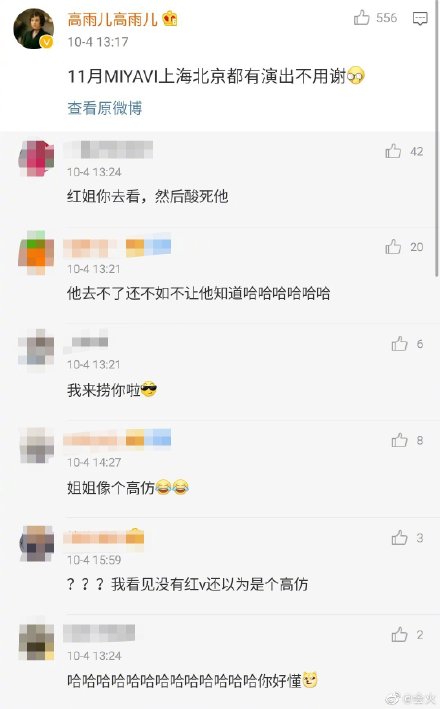This screenshot has height=709, width=440.
Task: Open avatar of 没有红v commenter
Action: [x=36, y=544]
